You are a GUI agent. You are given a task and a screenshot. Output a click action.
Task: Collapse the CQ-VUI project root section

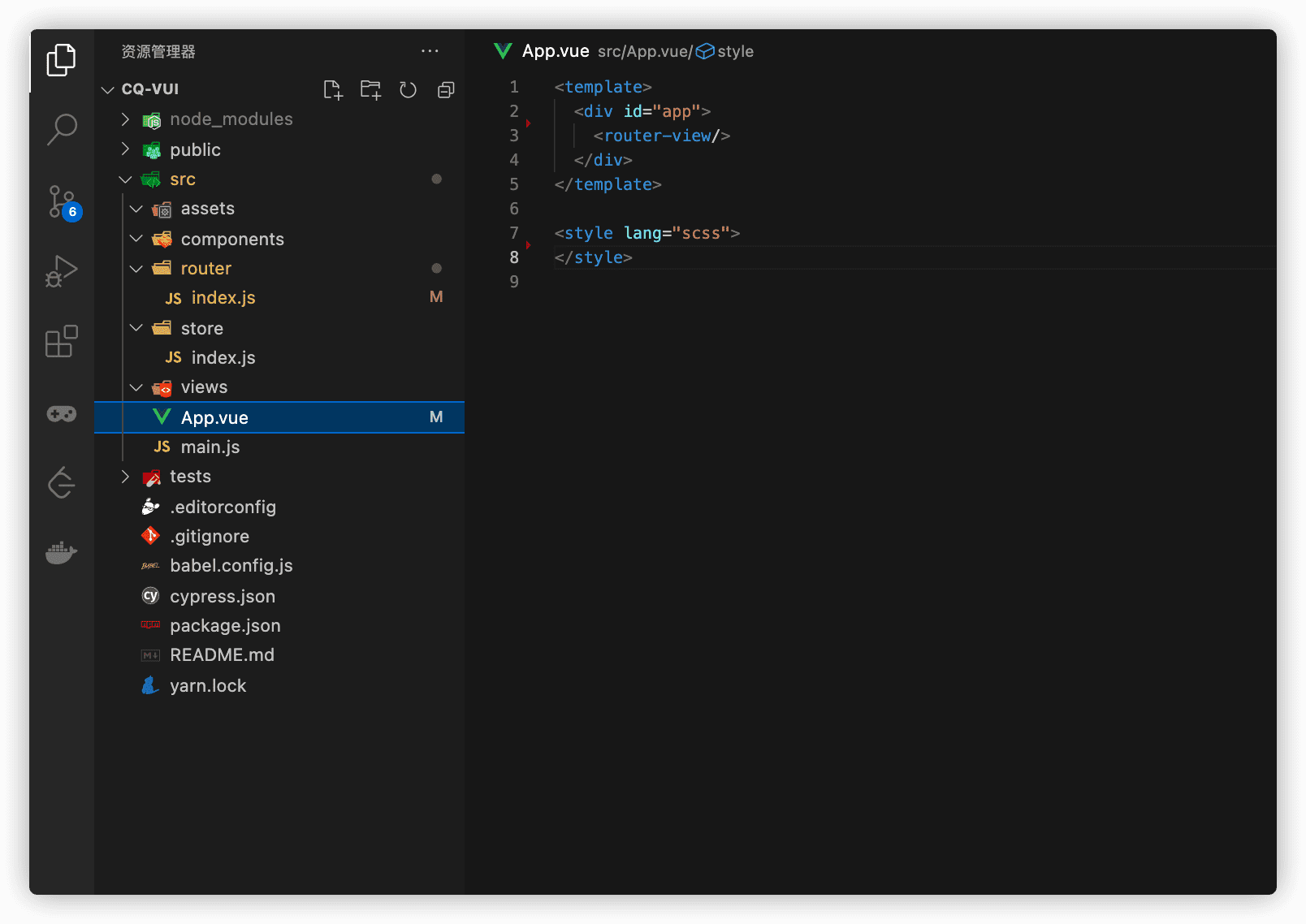[x=149, y=89]
